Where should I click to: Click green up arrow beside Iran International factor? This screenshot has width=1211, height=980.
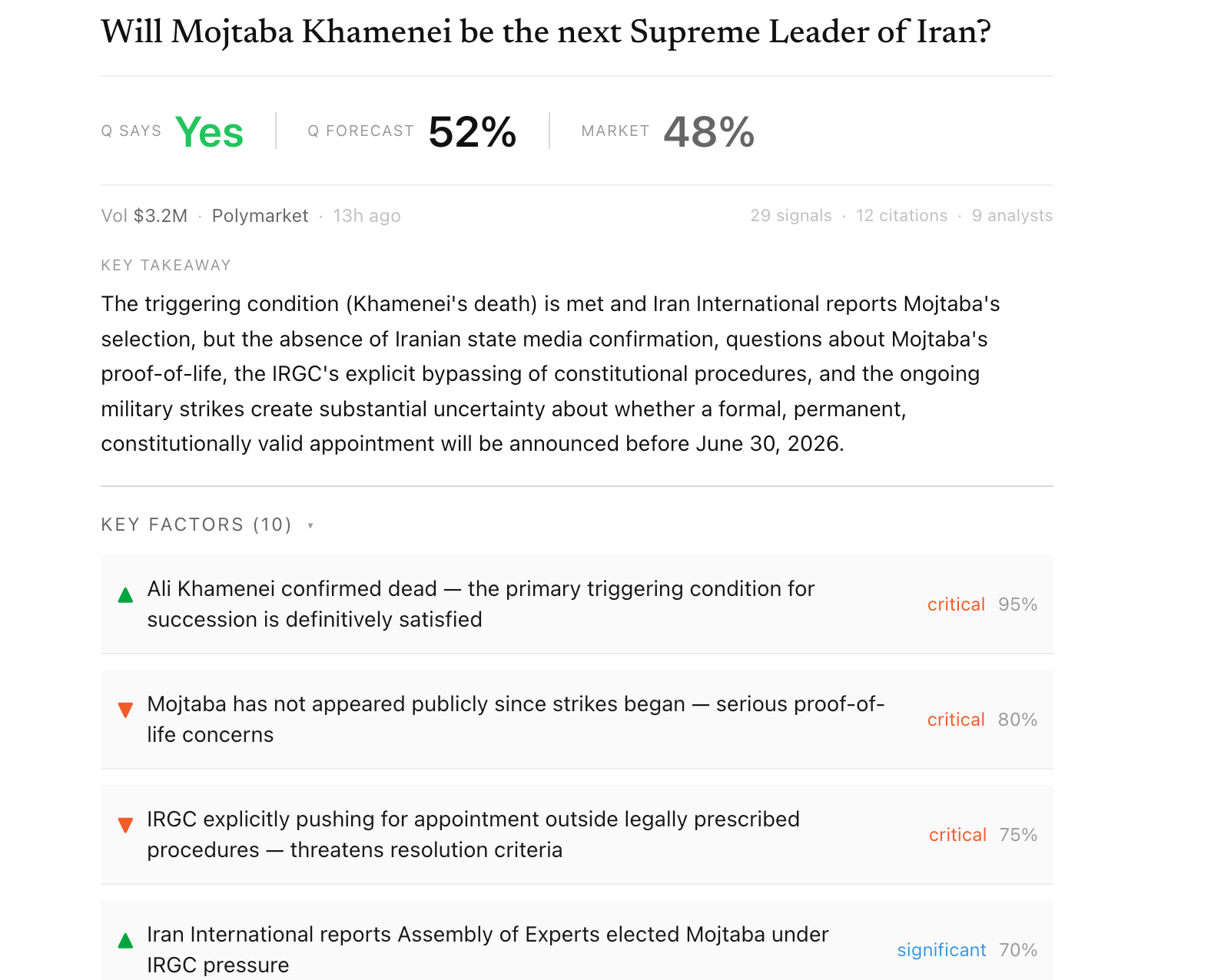(x=125, y=941)
